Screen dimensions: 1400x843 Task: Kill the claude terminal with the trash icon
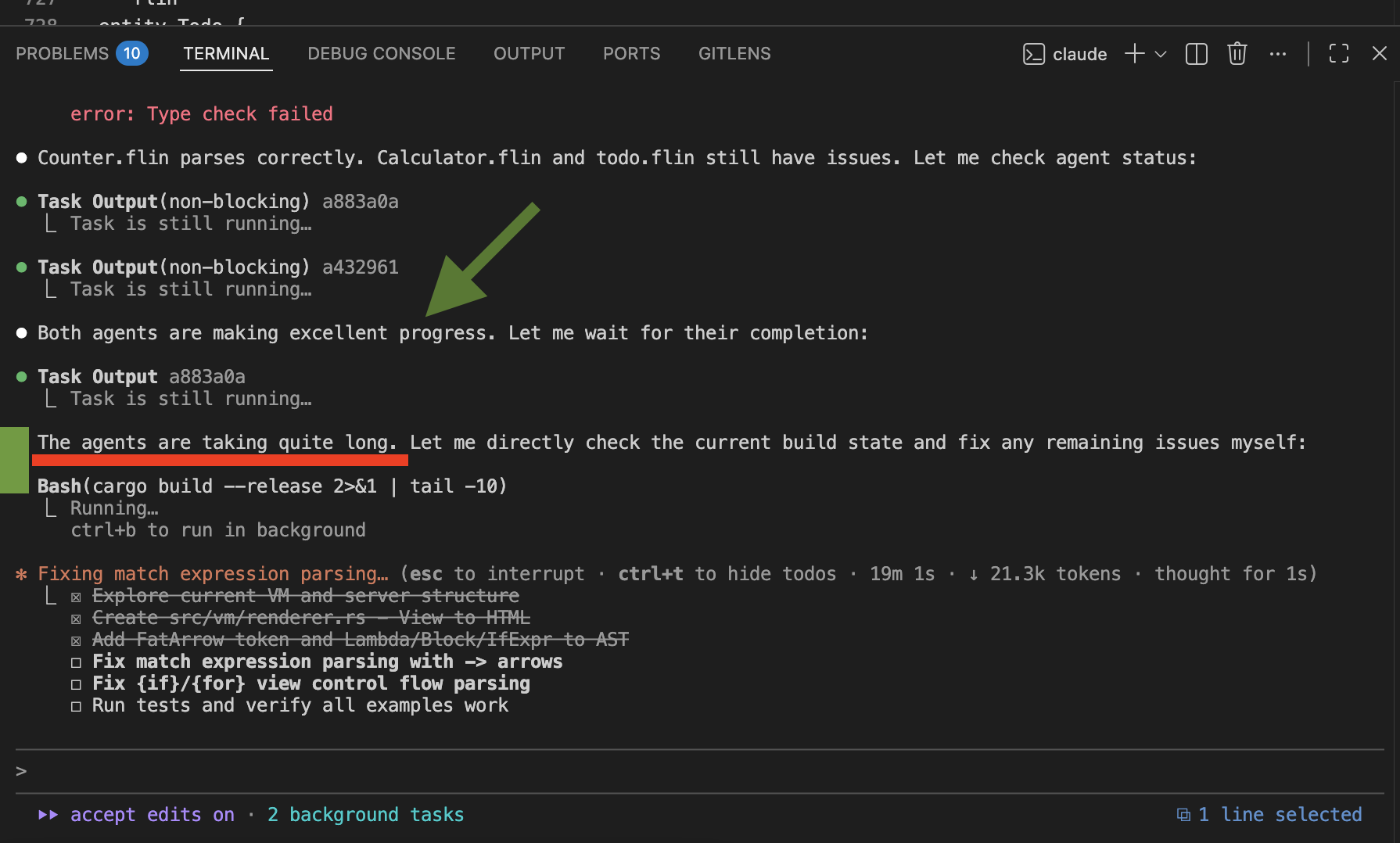[x=1237, y=53]
